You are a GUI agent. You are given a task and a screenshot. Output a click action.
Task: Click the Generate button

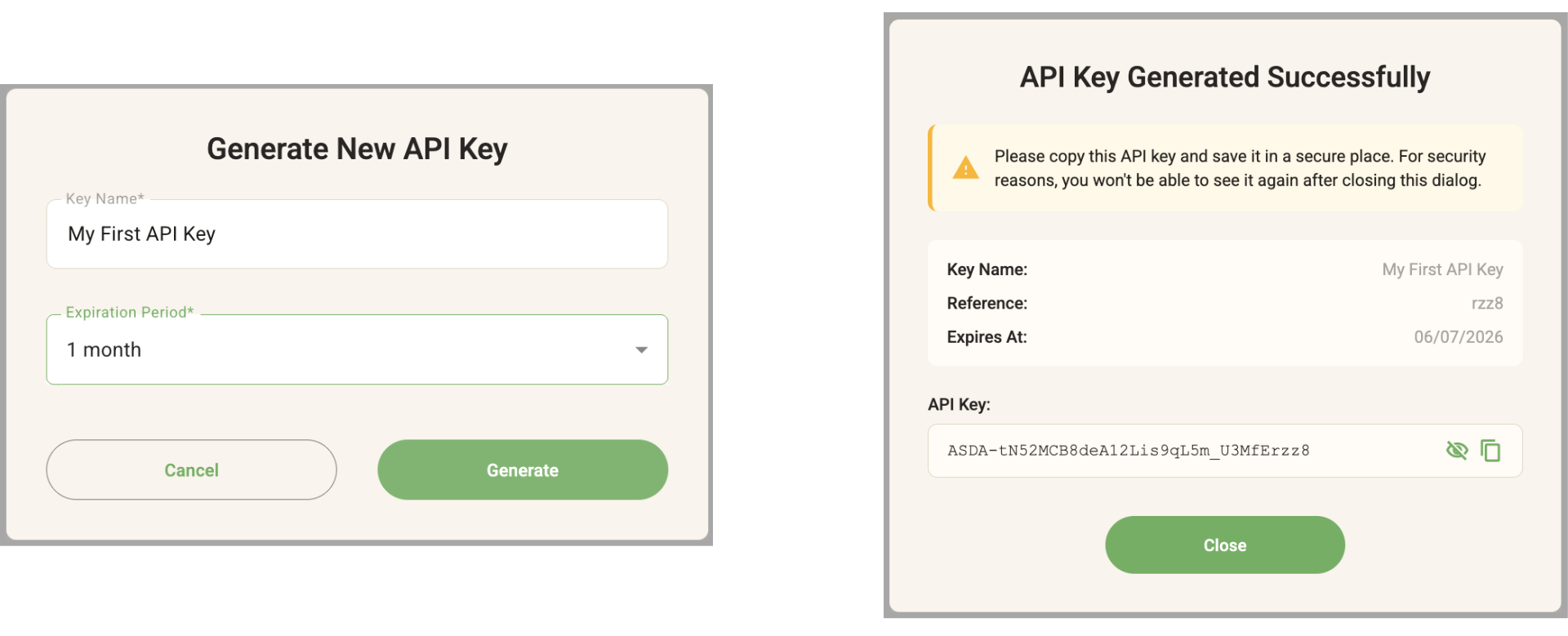(523, 470)
